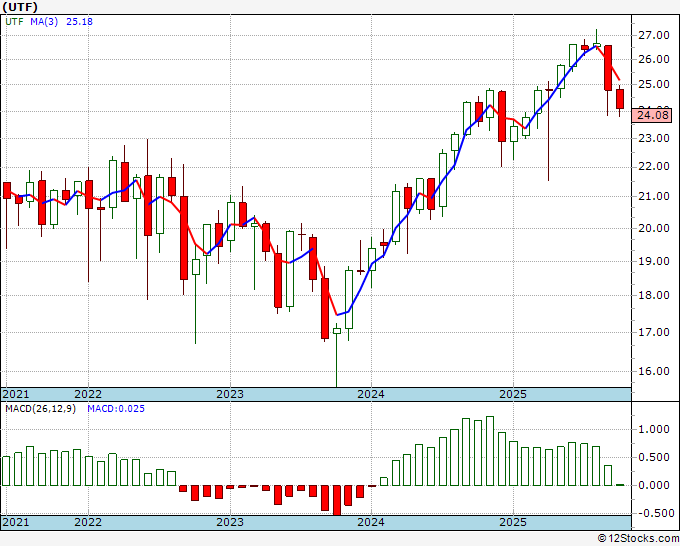The width and height of the screenshot is (680, 546).
Task: Select the green UTF legend label
Action: coord(15,22)
